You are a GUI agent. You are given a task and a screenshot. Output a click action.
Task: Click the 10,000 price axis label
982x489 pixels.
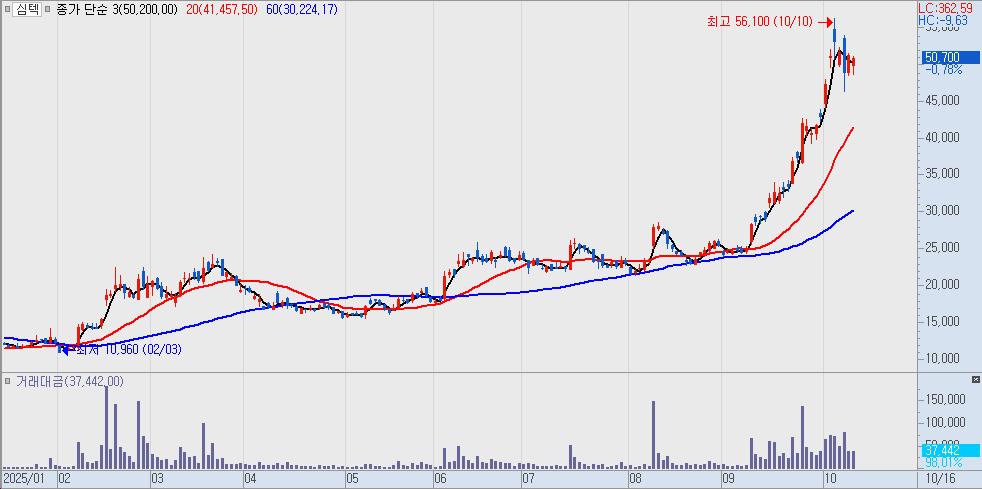(x=943, y=358)
